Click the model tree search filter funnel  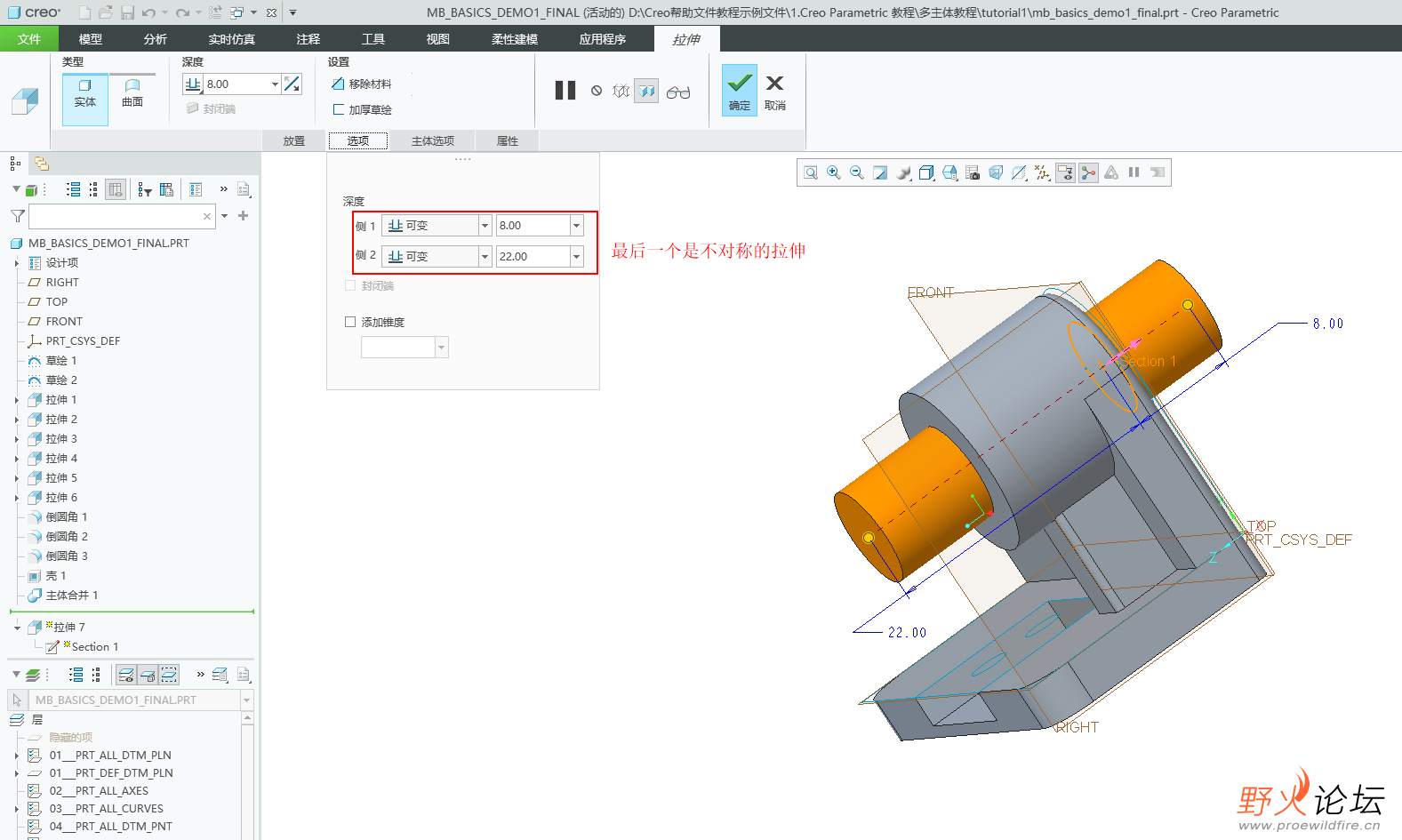point(17,216)
